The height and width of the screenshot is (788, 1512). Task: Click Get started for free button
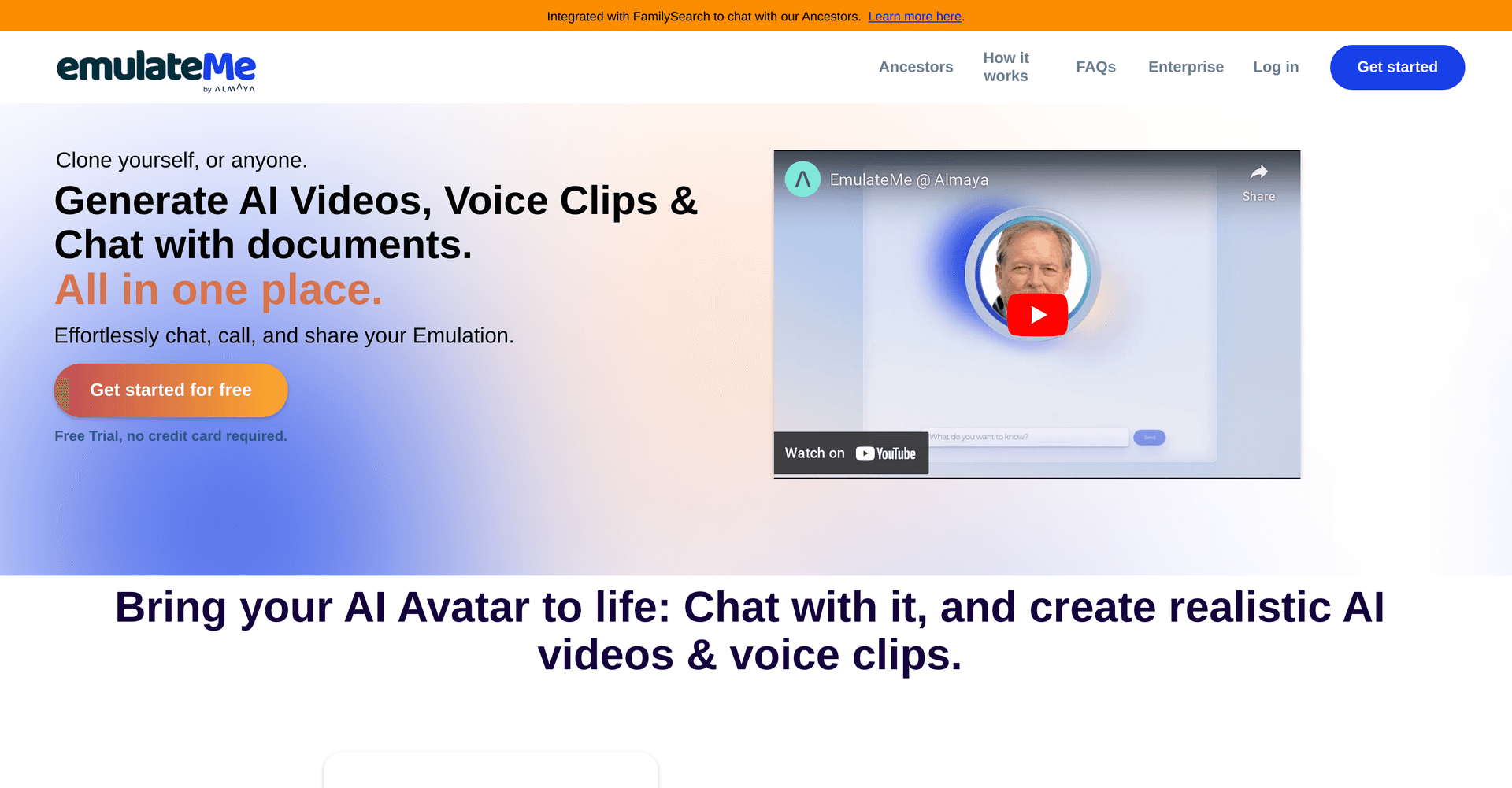click(x=171, y=390)
